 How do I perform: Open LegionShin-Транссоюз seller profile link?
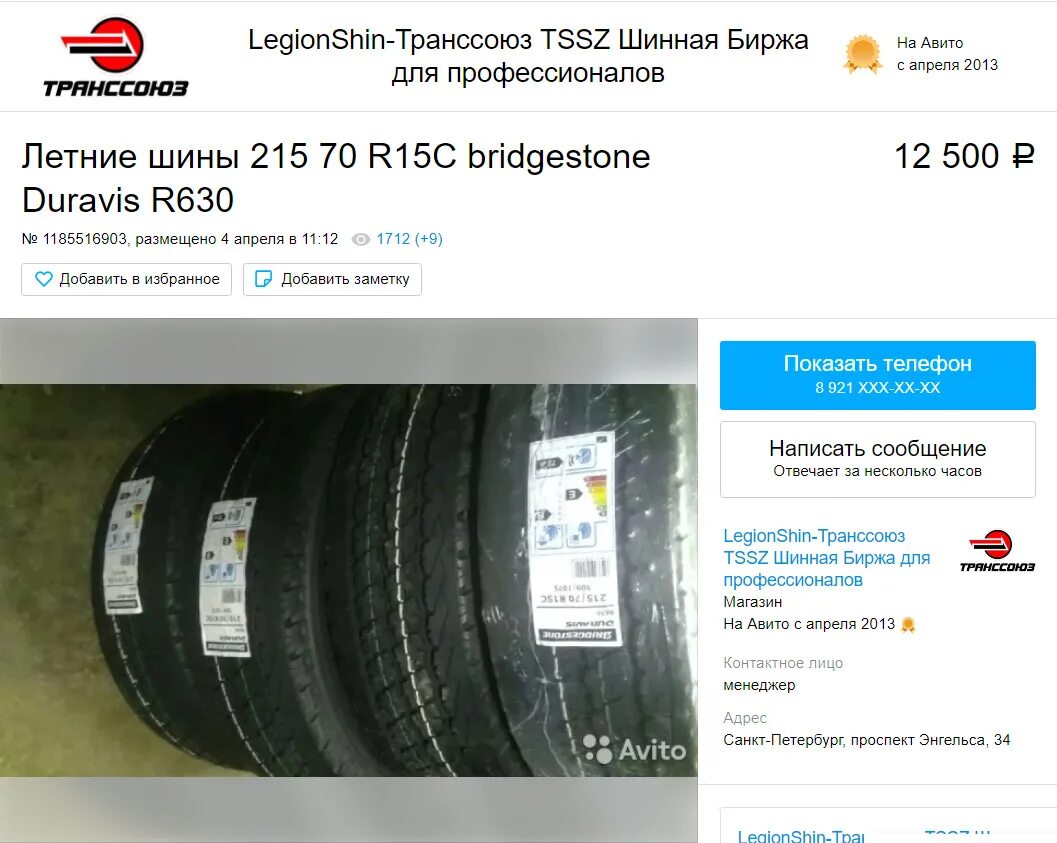click(826, 558)
